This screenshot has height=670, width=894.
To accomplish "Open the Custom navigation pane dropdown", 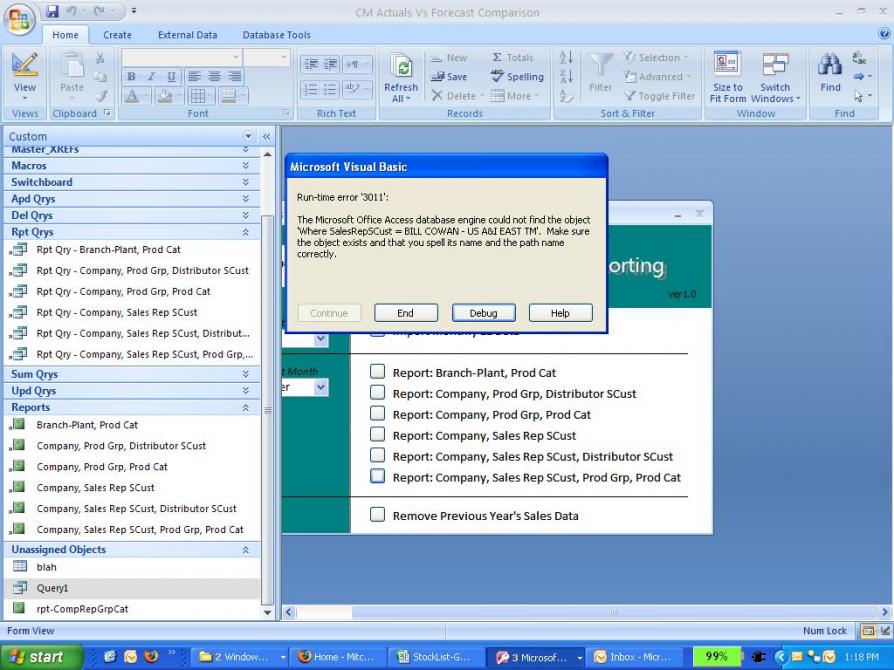I will 249,136.
